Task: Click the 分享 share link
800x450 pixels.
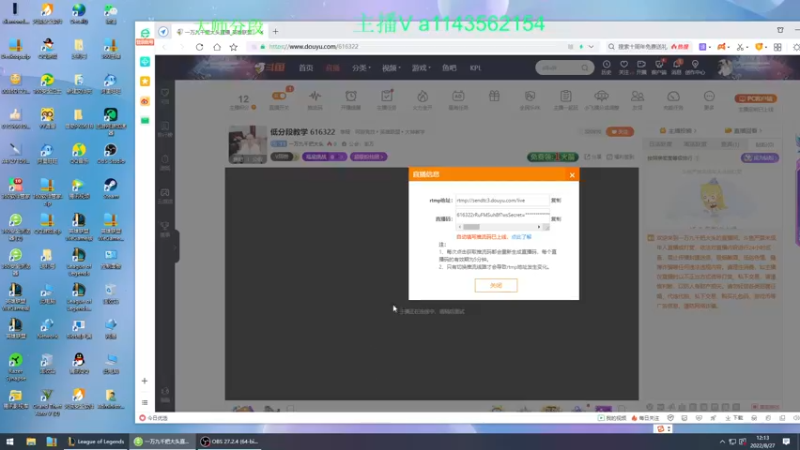Action: [x=593, y=157]
